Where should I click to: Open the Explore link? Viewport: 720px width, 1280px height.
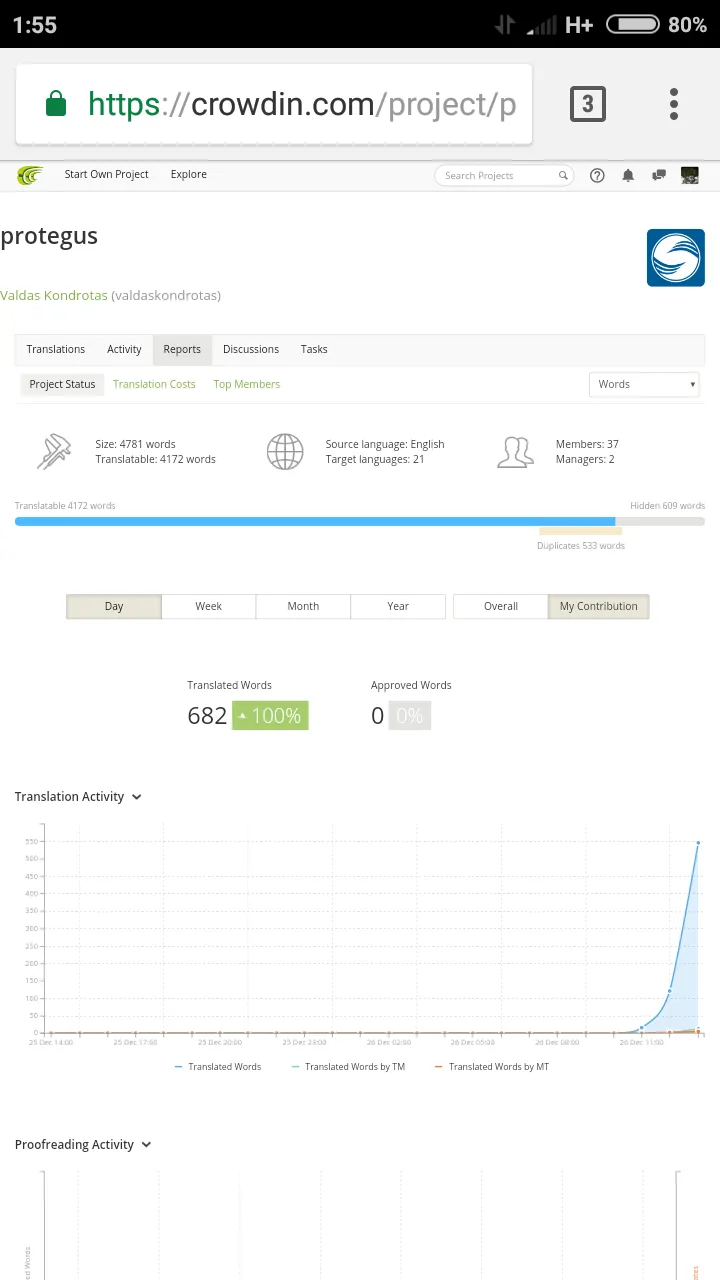click(x=188, y=174)
